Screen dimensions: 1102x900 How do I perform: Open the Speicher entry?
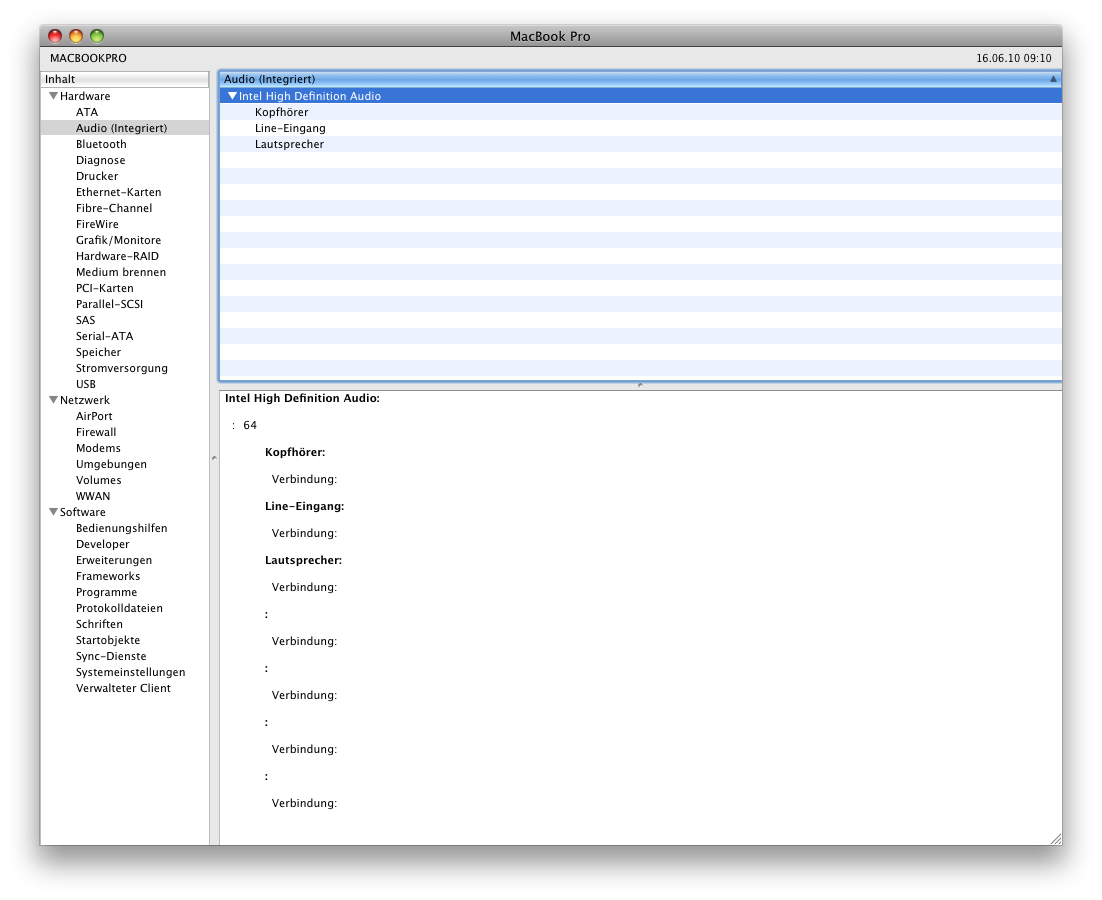pos(98,352)
